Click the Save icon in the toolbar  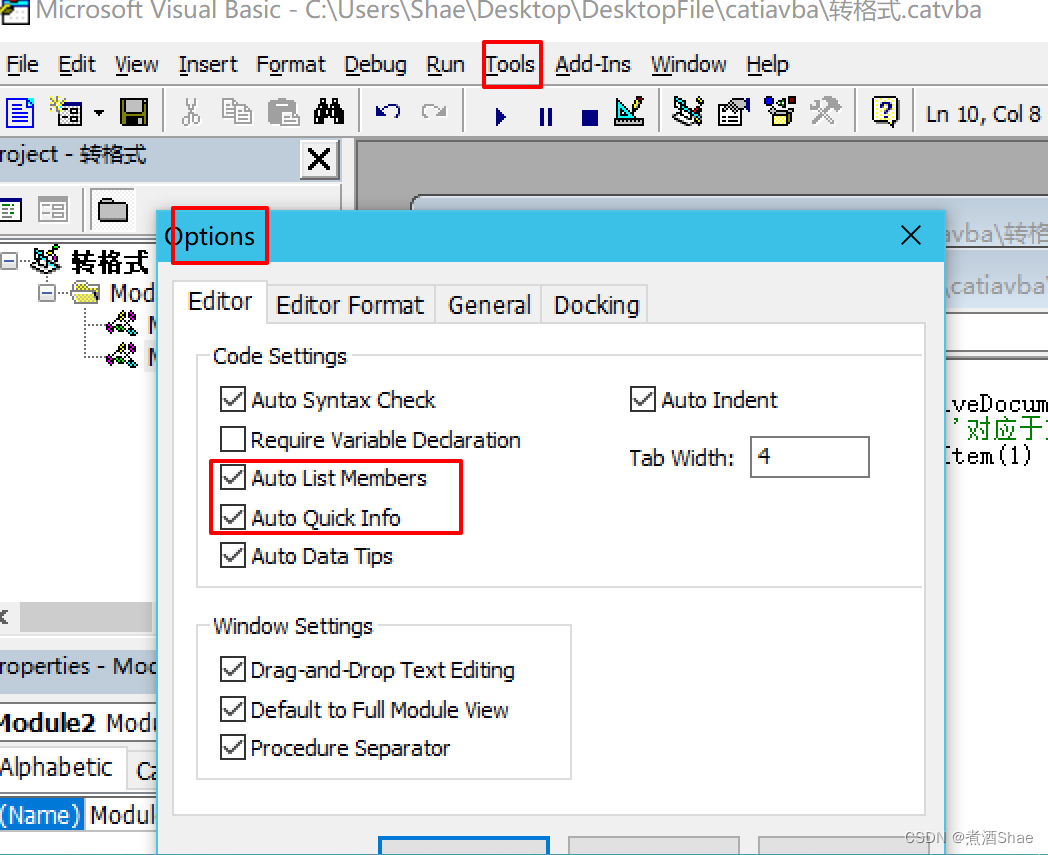pos(134,112)
